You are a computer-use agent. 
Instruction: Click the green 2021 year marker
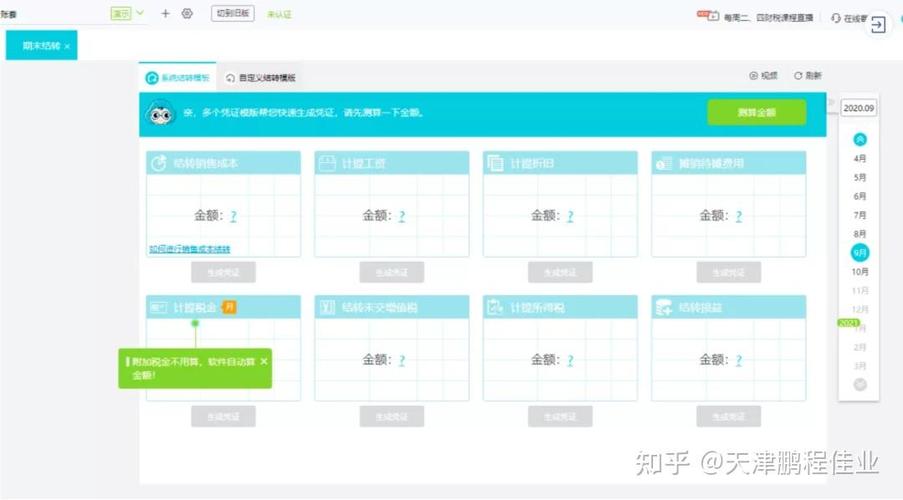pyautogui.click(x=848, y=323)
